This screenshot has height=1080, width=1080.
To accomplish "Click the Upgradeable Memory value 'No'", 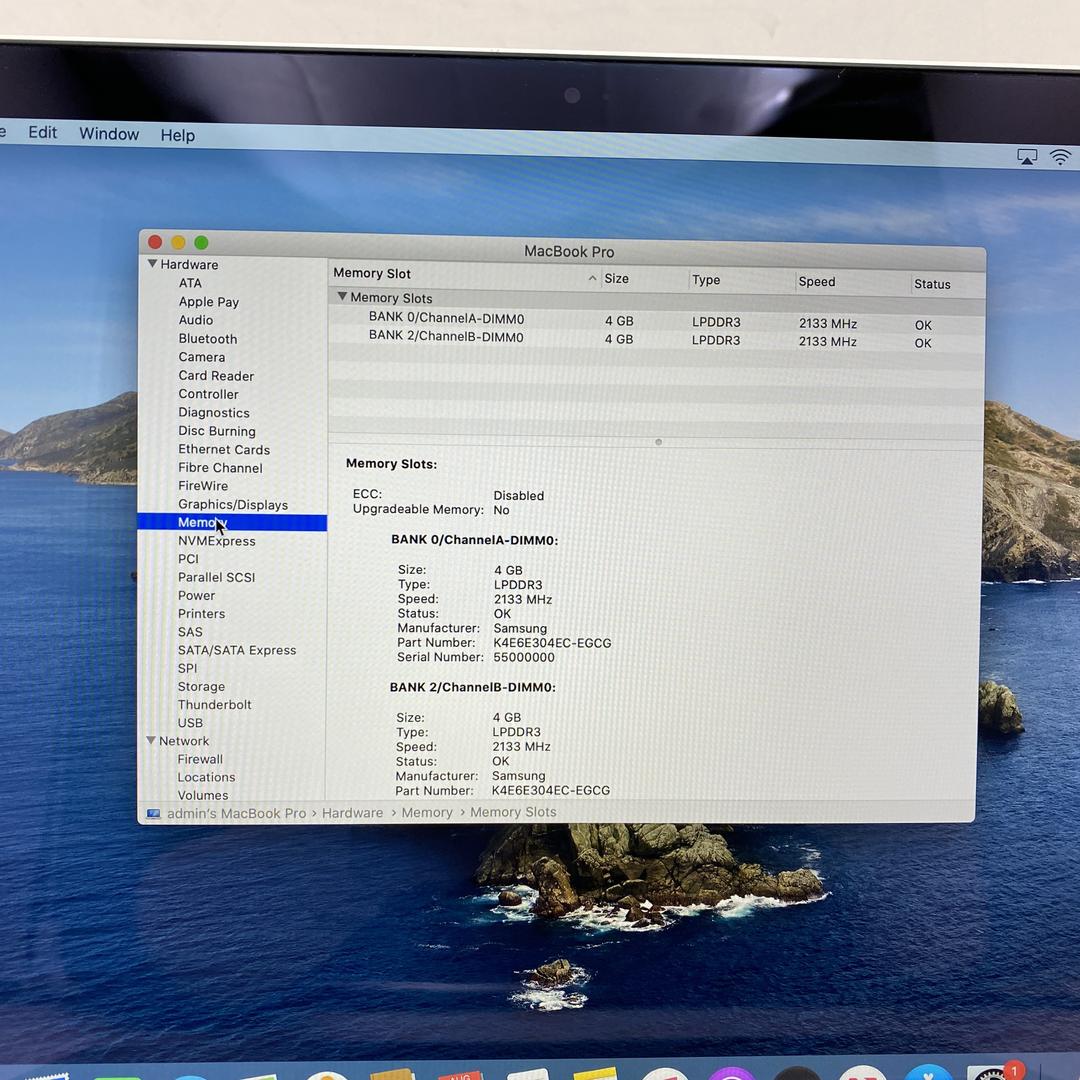I will click(x=501, y=510).
